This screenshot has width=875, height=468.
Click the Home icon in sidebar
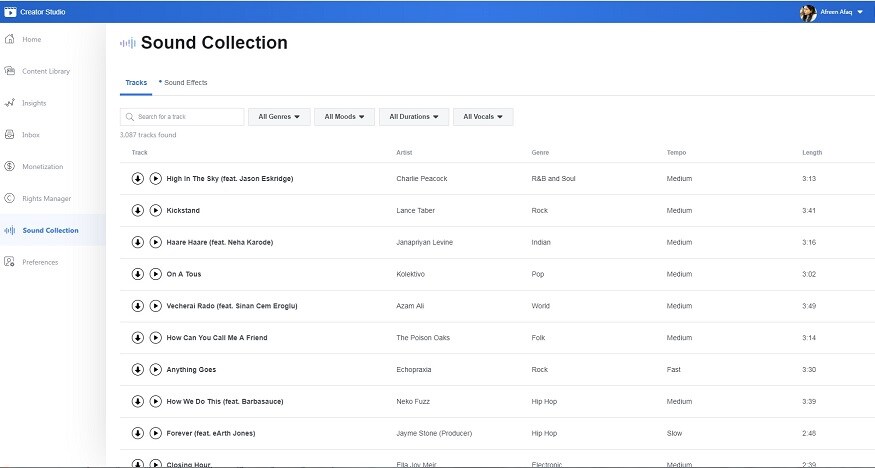pos(10,39)
